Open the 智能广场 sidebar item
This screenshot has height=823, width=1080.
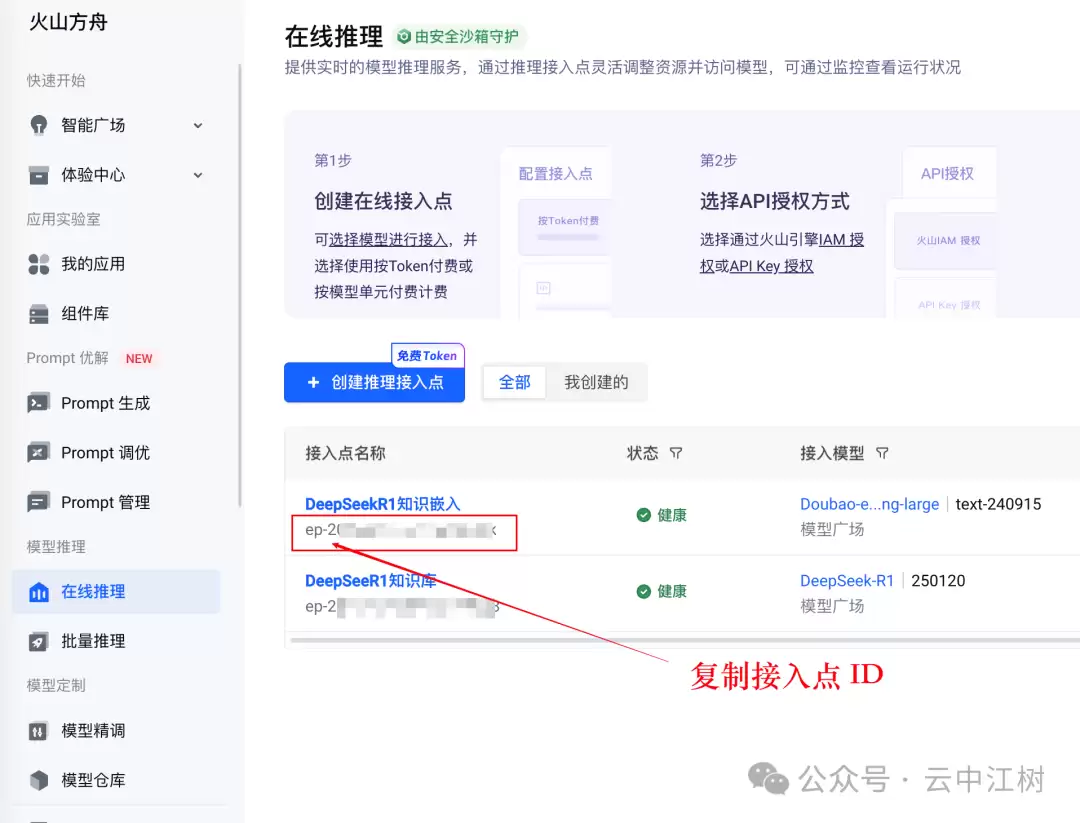(x=116, y=125)
